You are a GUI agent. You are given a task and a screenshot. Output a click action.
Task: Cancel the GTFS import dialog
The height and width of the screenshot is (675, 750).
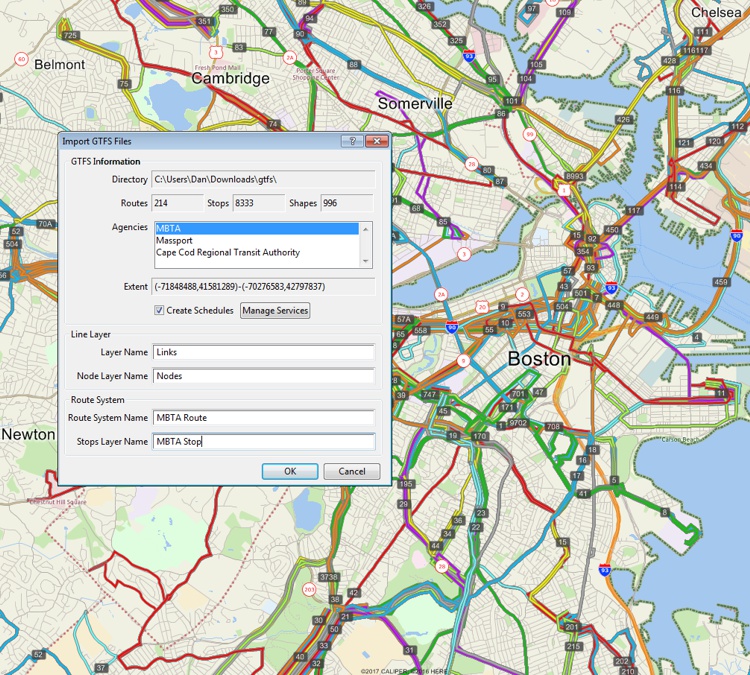click(x=351, y=471)
